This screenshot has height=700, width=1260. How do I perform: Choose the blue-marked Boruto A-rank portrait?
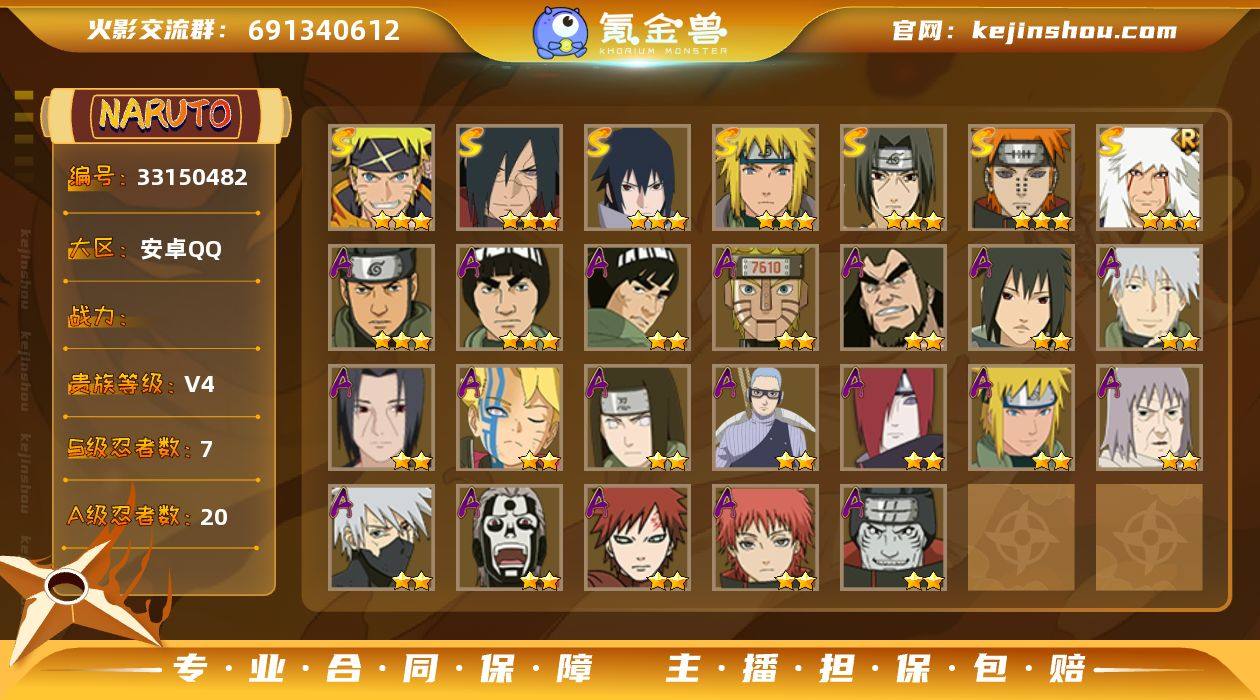pyautogui.click(x=510, y=418)
